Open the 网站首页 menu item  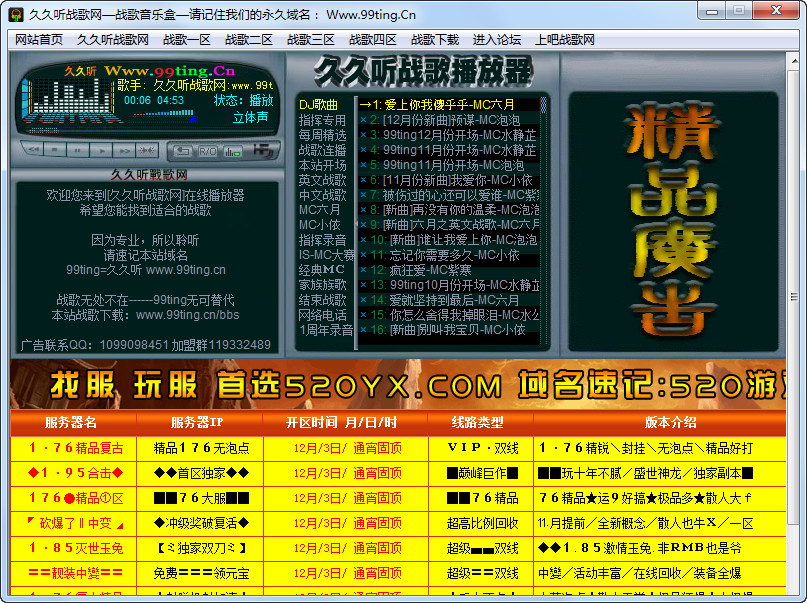(37, 38)
